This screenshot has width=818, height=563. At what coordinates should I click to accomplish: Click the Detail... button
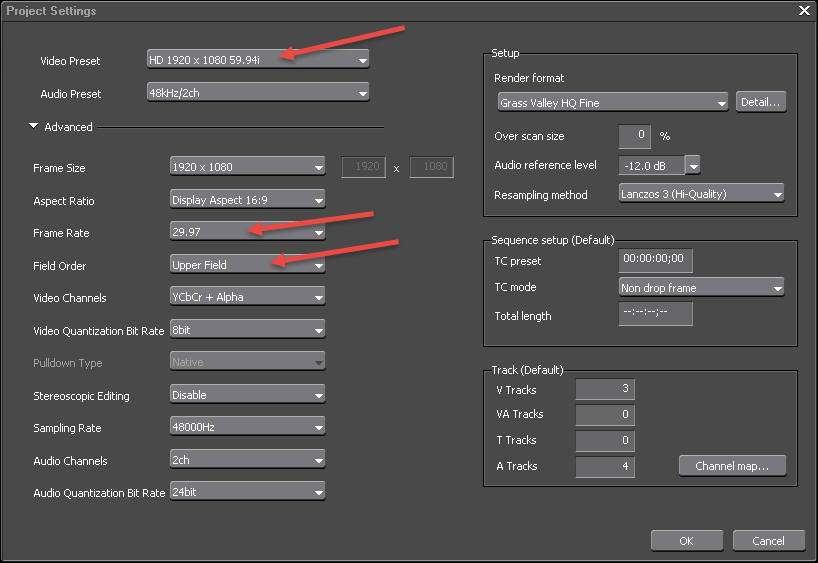[x=761, y=102]
